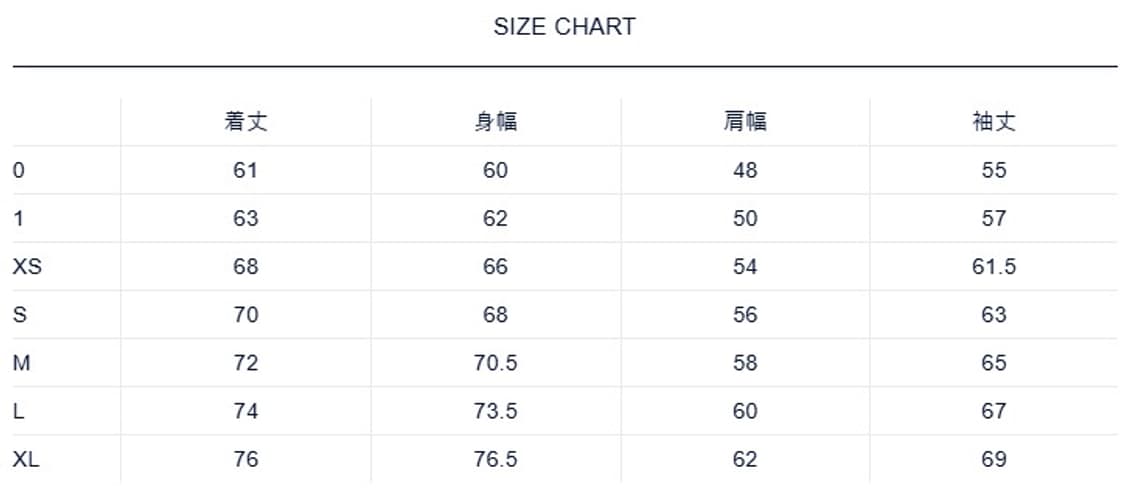Click the 73.5 body width cell
The image size is (1125, 491).
coord(495,411)
